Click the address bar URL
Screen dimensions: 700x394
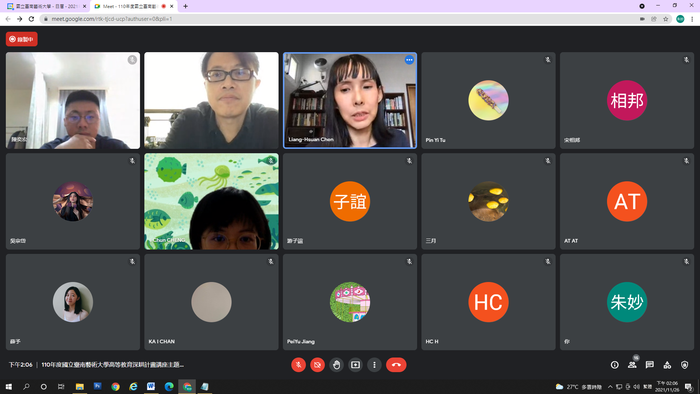coord(112,19)
